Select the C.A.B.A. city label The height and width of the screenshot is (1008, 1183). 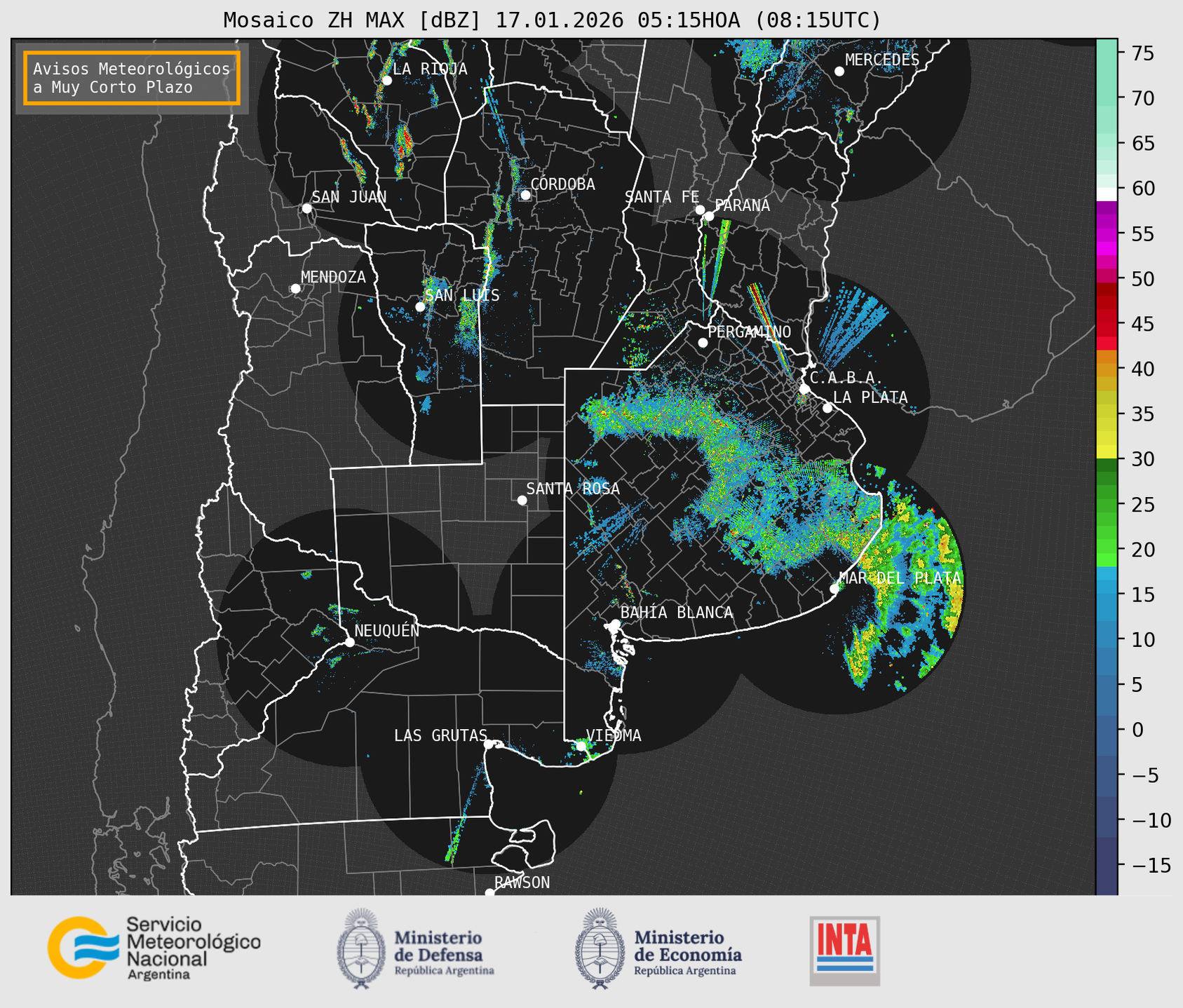coord(846,378)
